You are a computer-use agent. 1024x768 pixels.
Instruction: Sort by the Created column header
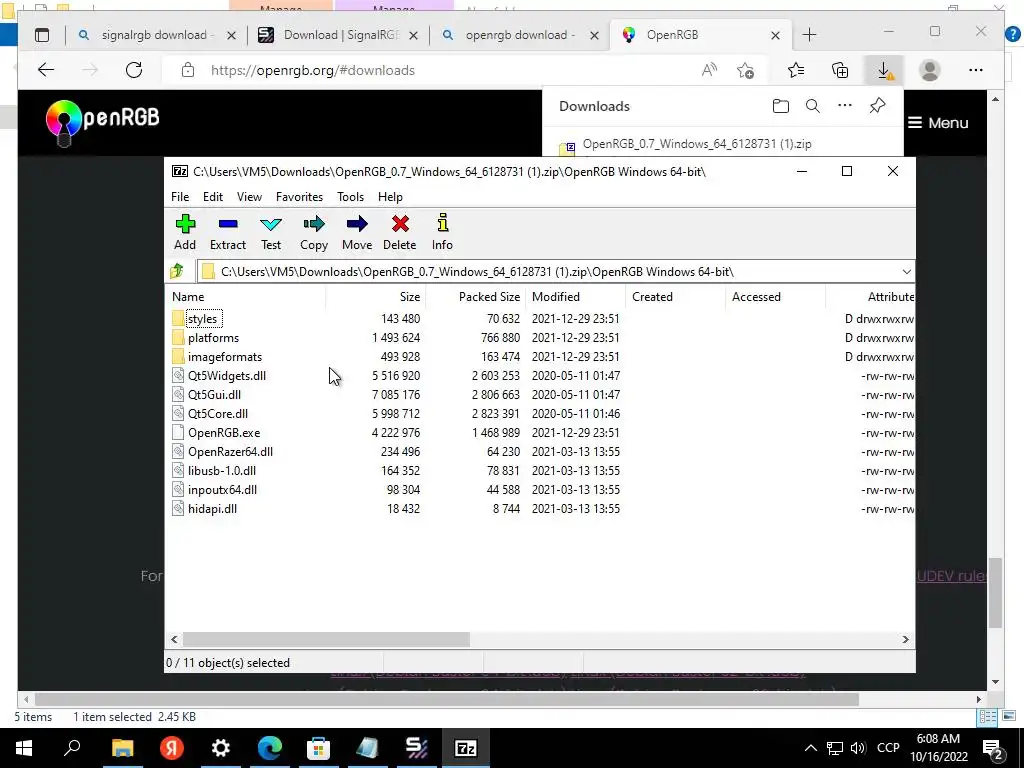[675, 296]
